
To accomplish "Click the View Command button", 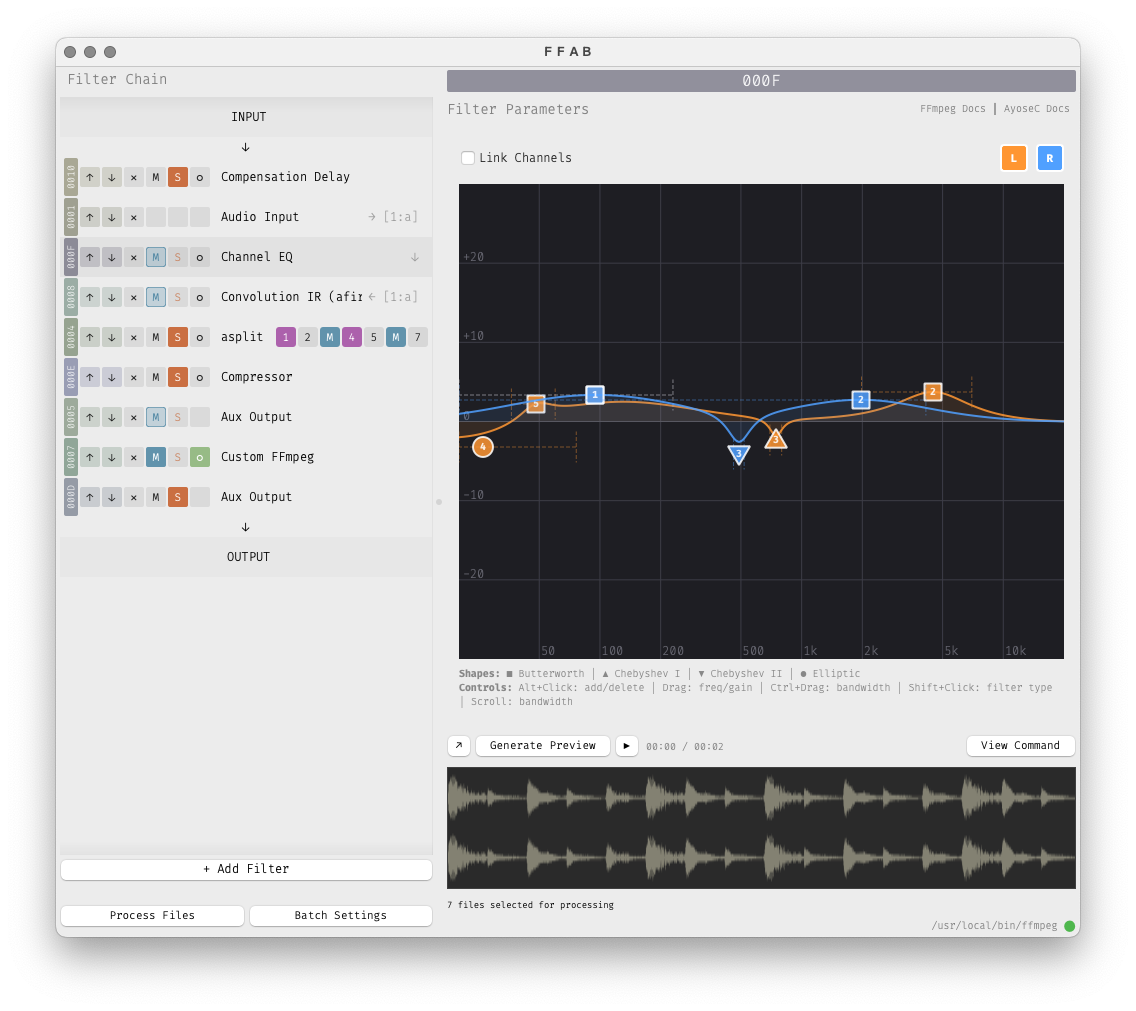I will pyautogui.click(x=1020, y=746).
